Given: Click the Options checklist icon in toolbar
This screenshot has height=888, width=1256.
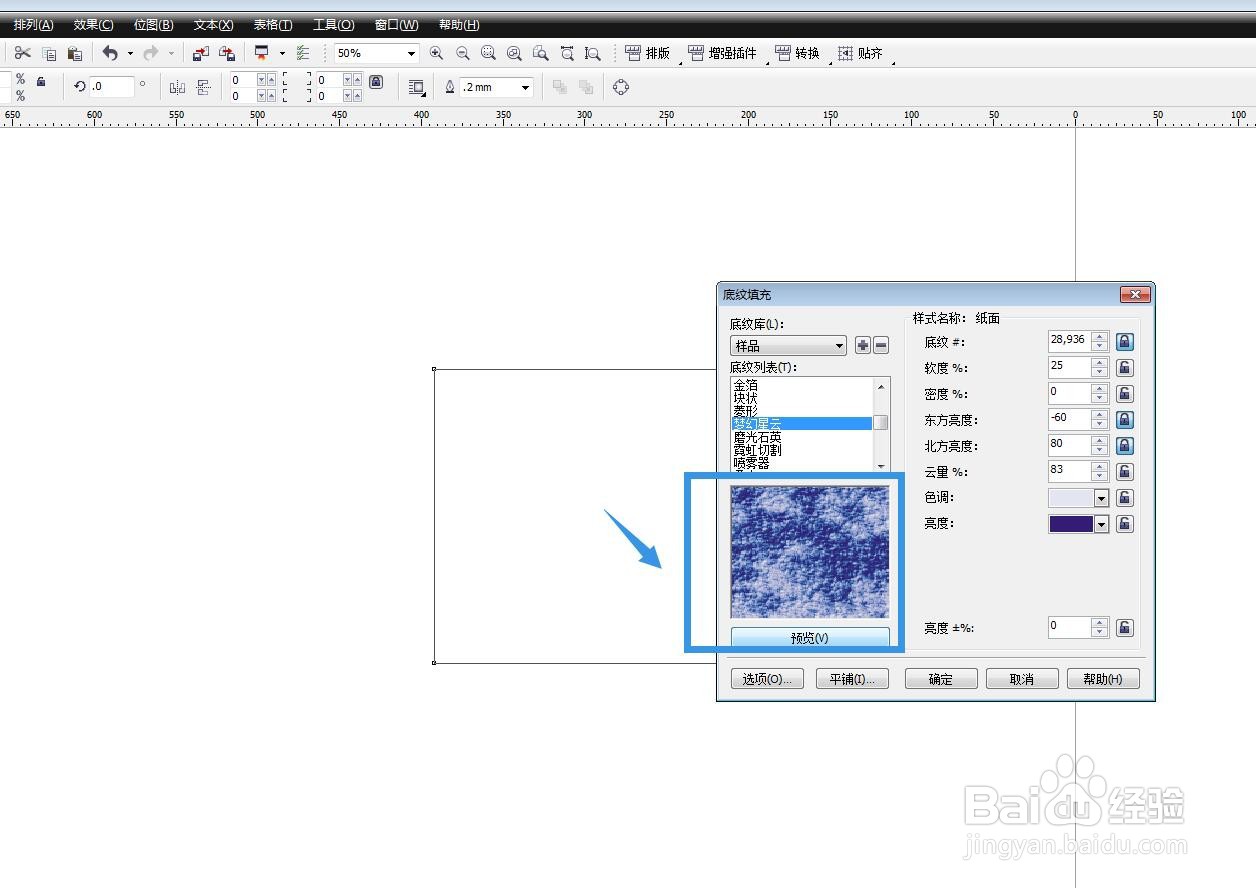Looking at the screenshot, I should [x=304, y=53].
